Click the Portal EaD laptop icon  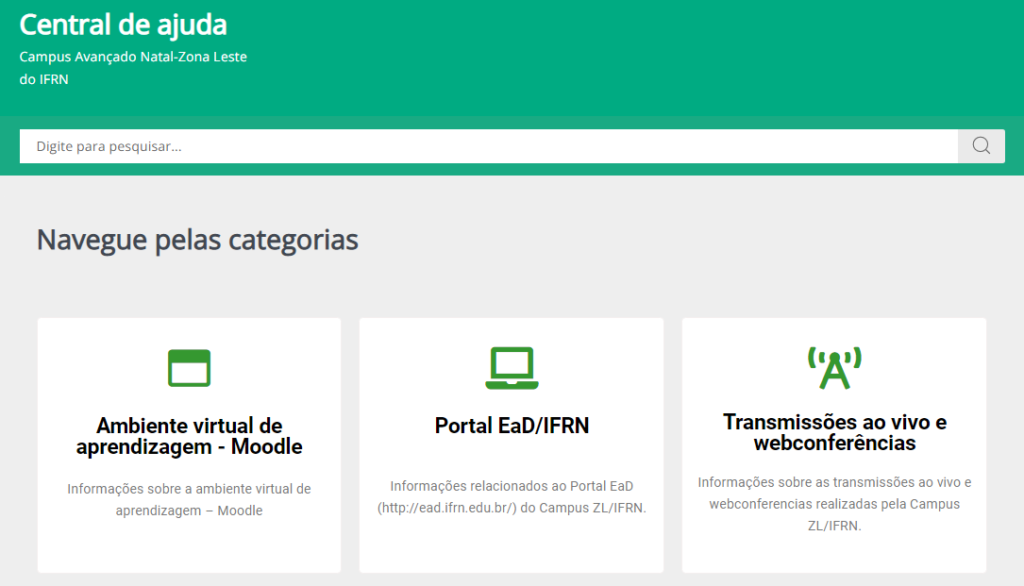click(512, 368)
